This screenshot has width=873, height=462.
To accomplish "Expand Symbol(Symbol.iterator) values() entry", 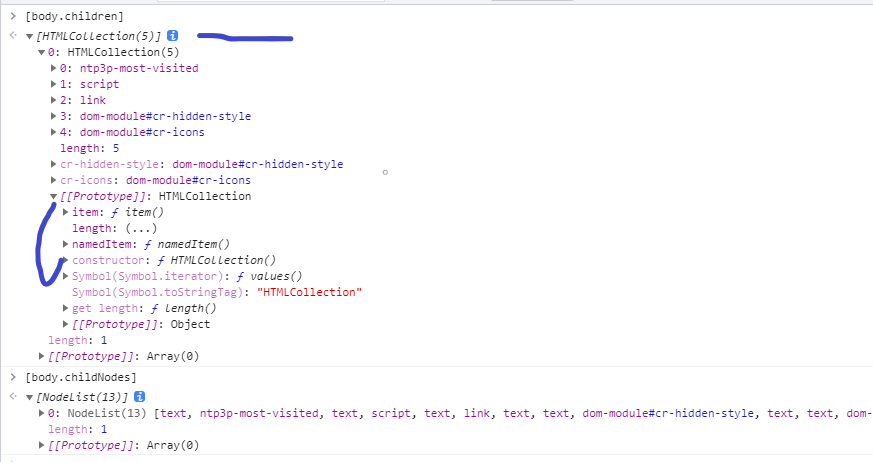I will tap(66, 277).
